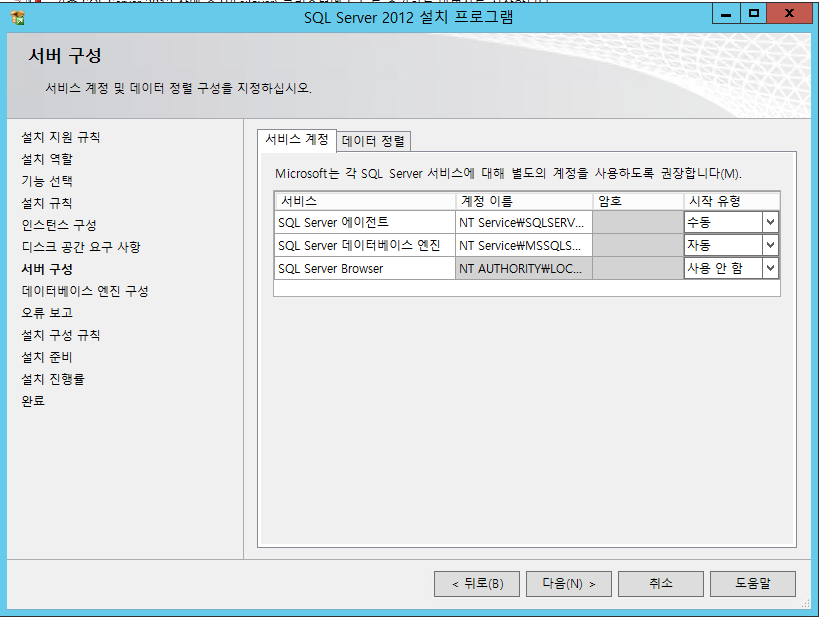This screenshot has height=618, width=820.
Task: Click password field for SQL Server 에이전트
Action: click(637, 222)
